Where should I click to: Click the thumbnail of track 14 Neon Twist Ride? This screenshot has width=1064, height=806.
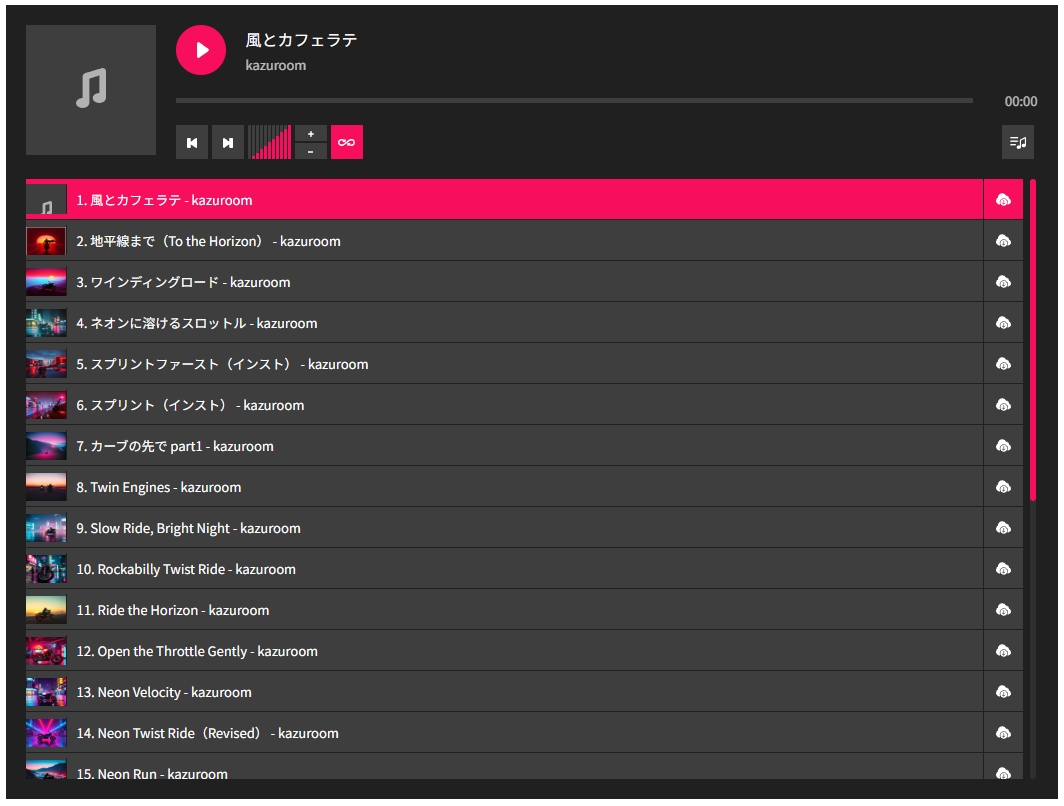pyautogui.click(x=46, y=733)
